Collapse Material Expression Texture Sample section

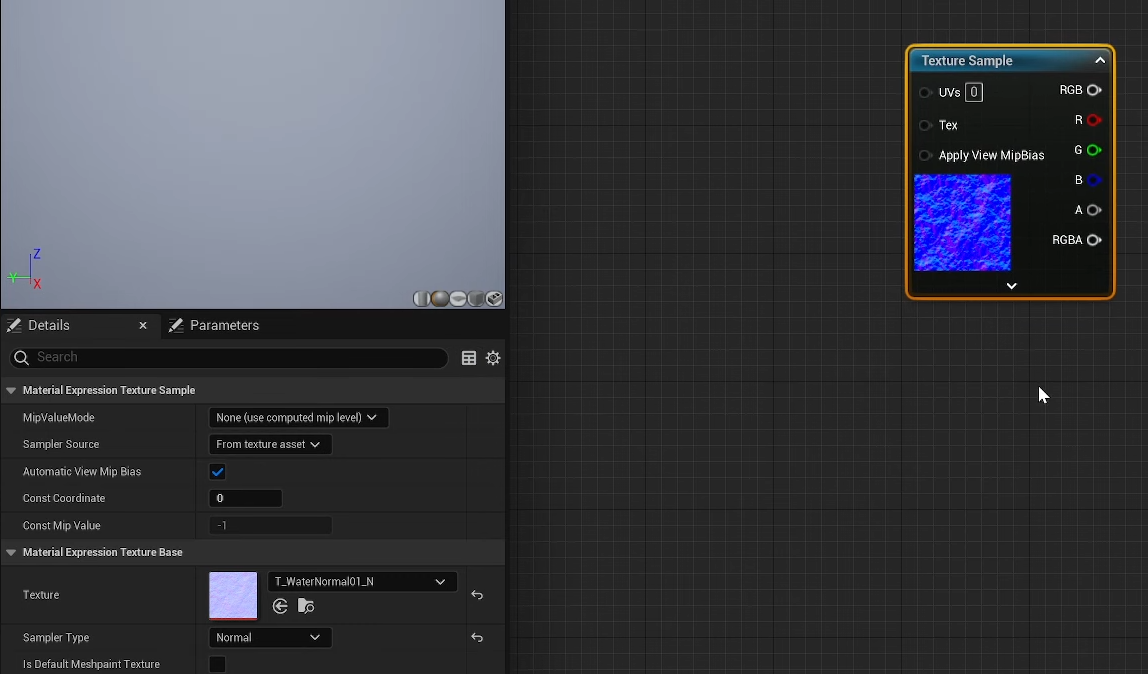[x=11, y=391]
